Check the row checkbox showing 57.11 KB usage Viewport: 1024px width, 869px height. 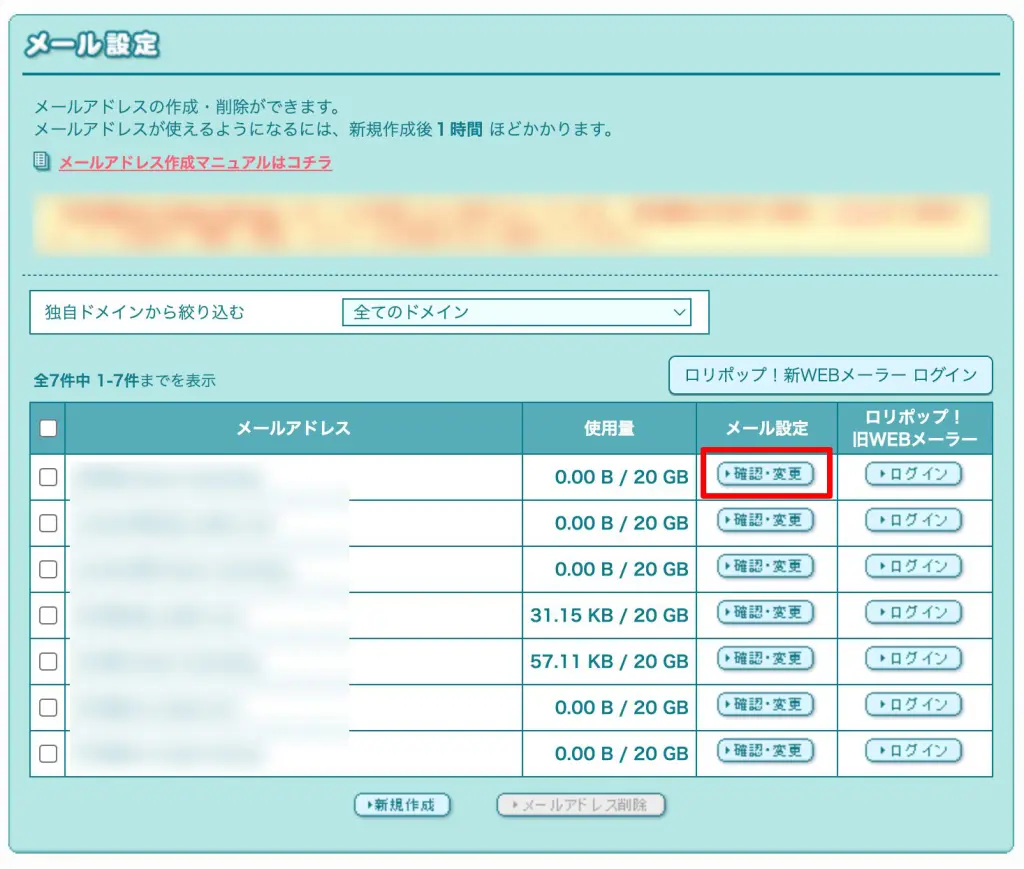pyautogui.click(x=46, y=660)
